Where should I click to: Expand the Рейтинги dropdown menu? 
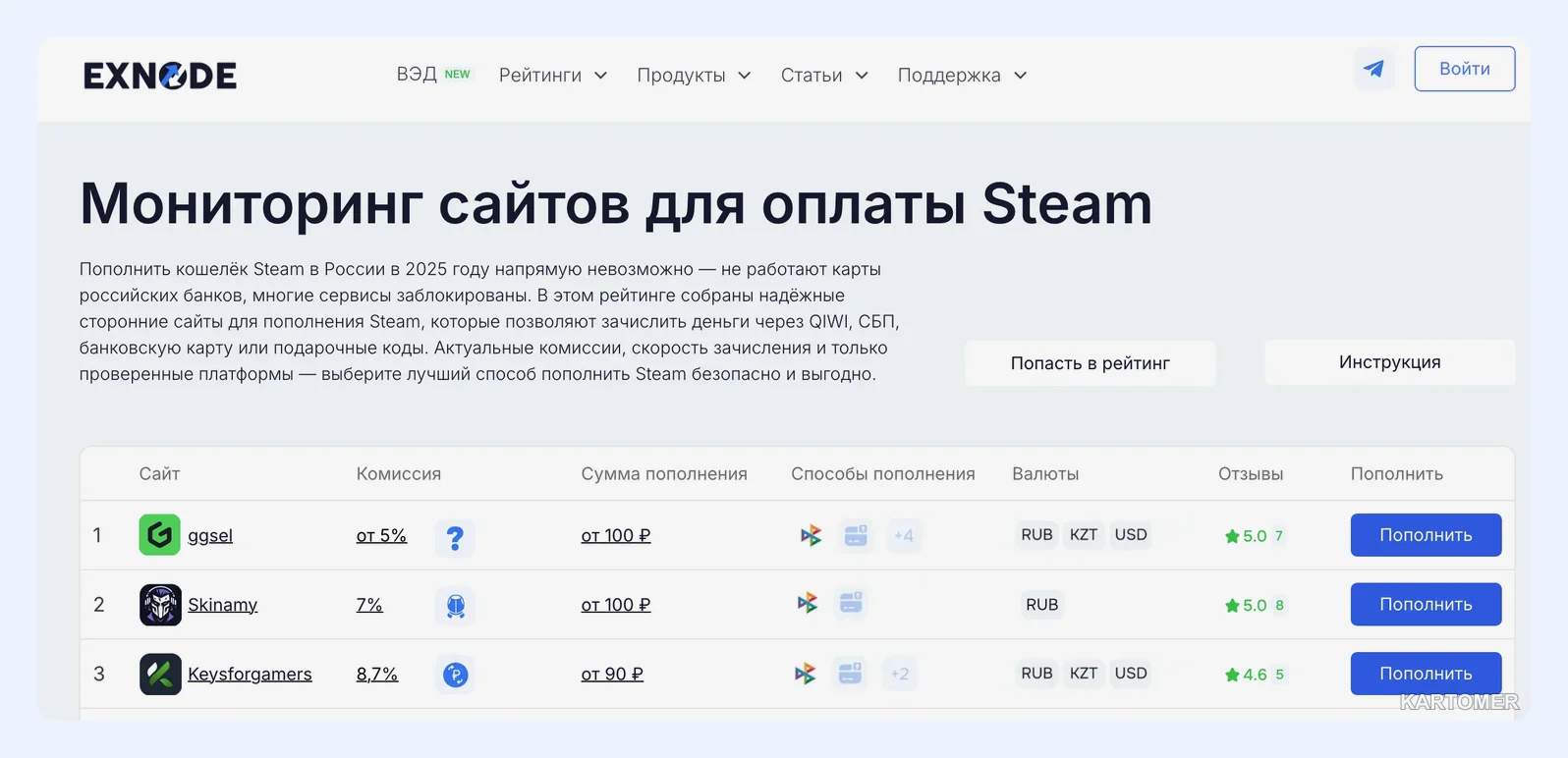pos(553,76)
